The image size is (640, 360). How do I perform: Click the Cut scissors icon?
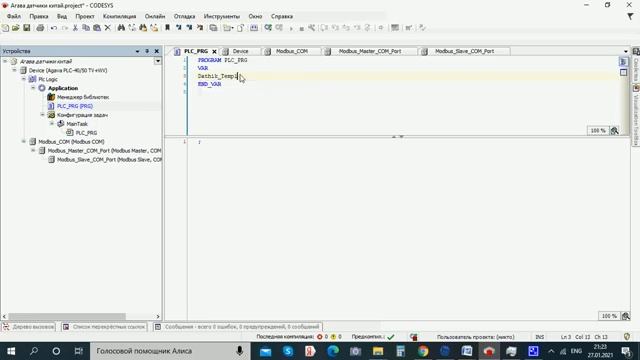coord(75,28)
